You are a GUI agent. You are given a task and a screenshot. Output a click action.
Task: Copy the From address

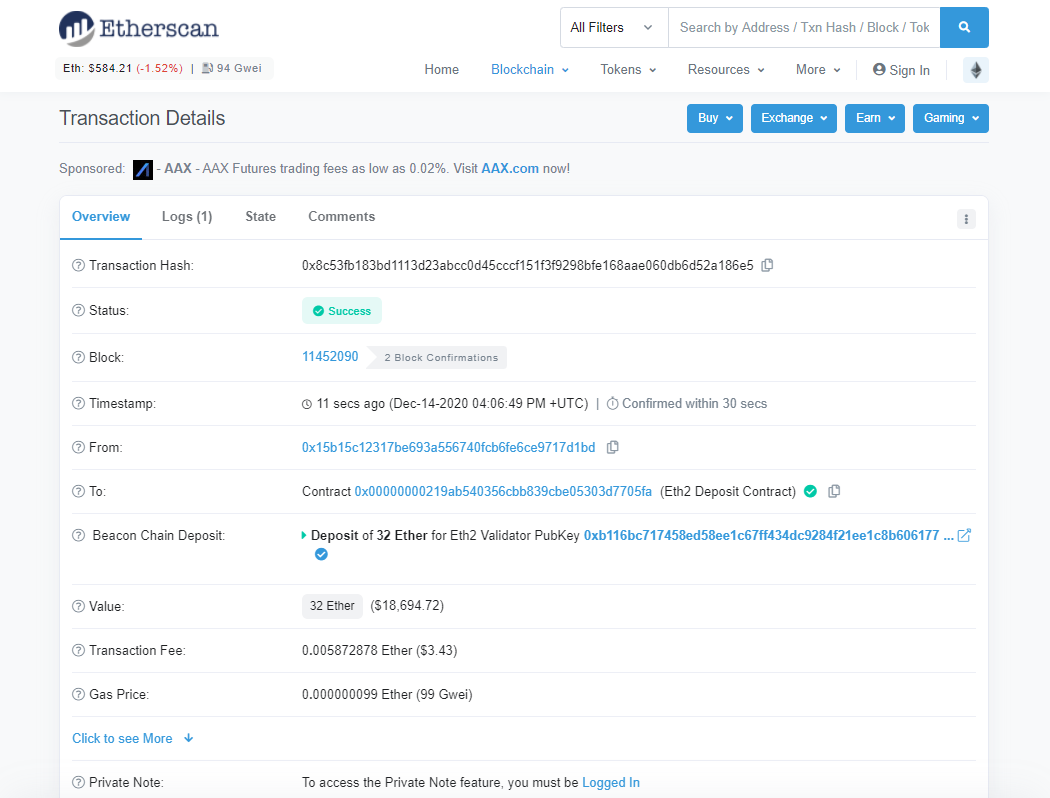[x=613, y=447]
